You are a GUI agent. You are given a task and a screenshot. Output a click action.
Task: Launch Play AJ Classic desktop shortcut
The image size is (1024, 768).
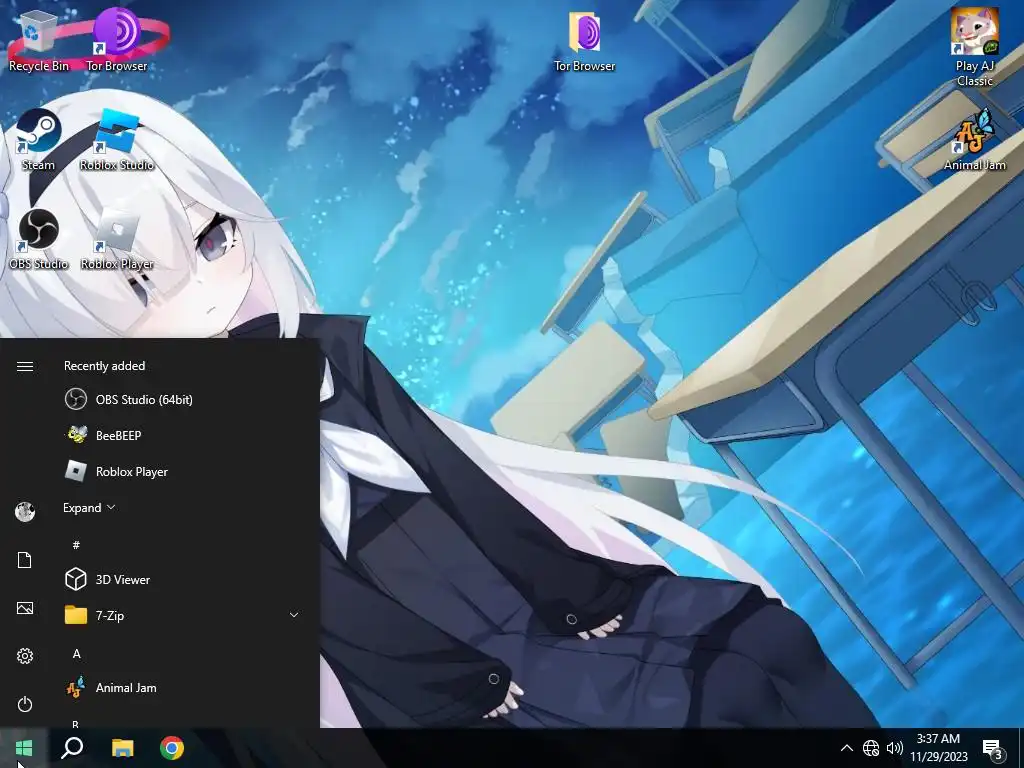[974, 47]
